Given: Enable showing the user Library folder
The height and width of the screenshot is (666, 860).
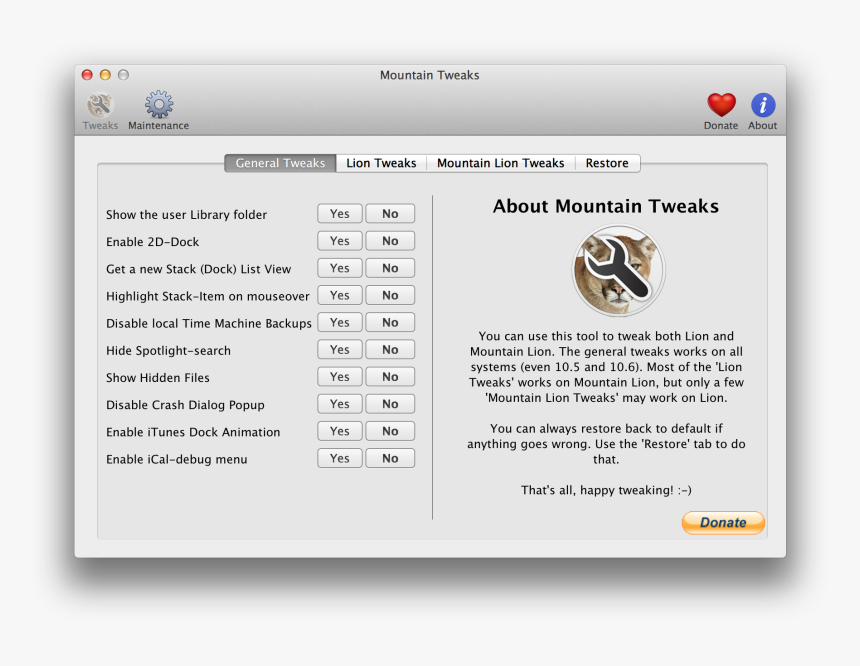Looking at the screenshot, I should [x=339, y=213].
